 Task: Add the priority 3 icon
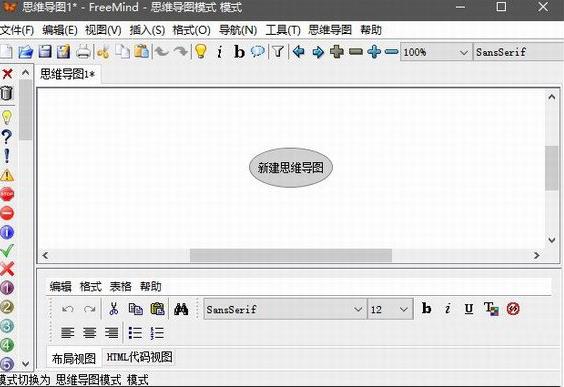pyautogui.click(x=7, y=326)
